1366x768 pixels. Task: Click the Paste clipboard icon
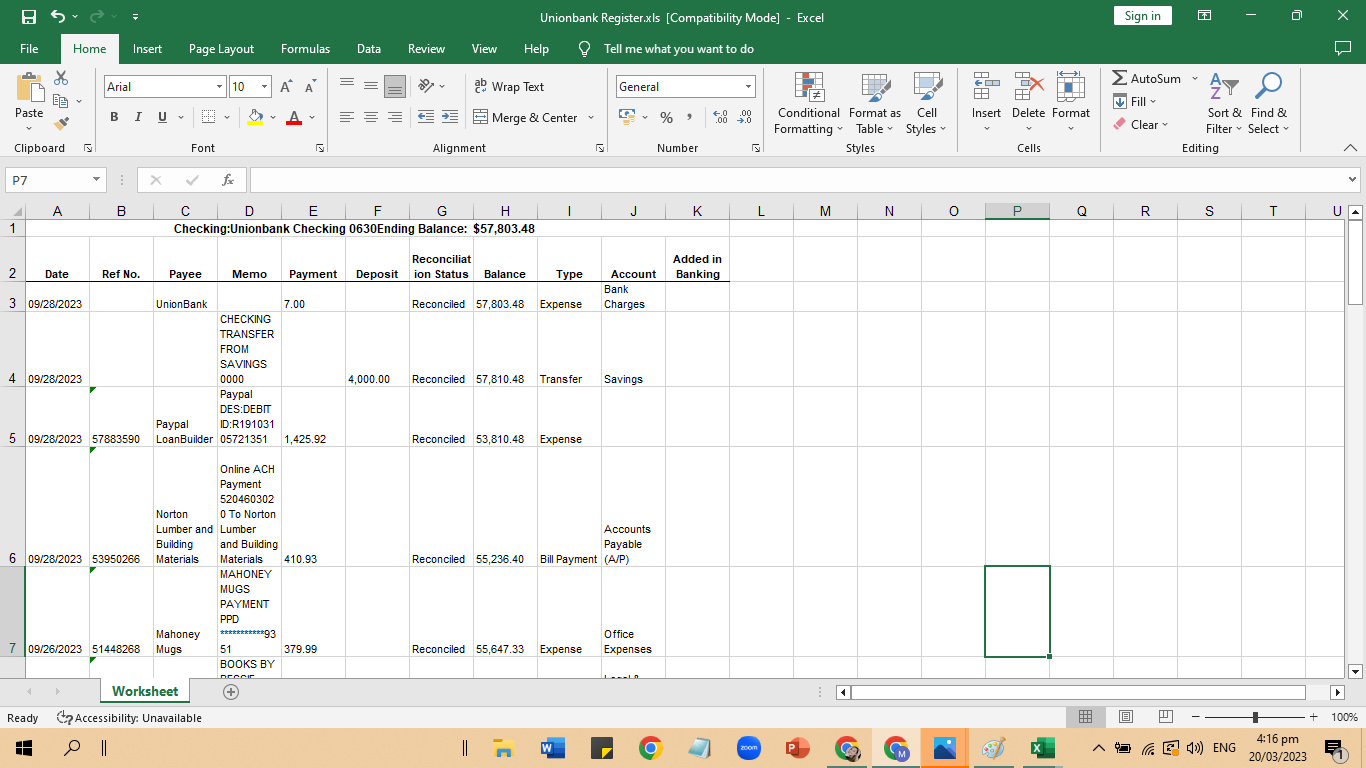coord(29,87)
